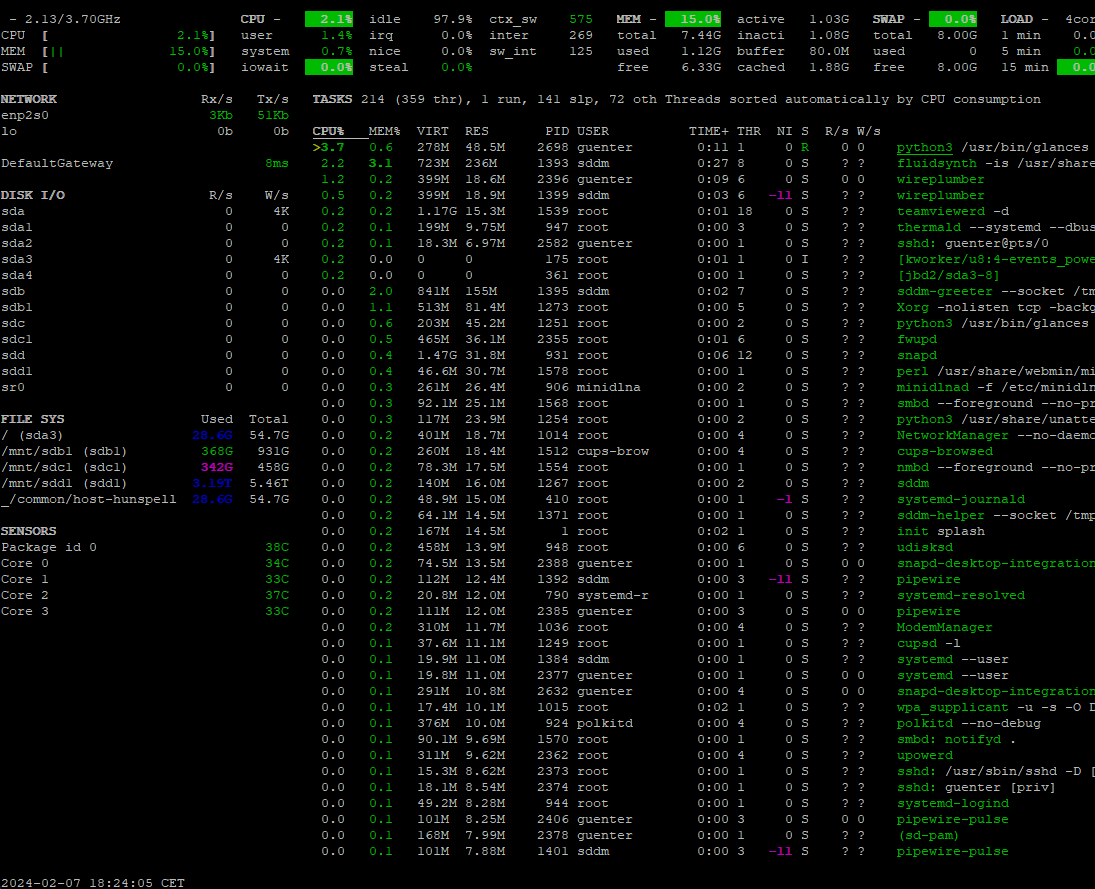Click the 15 min load label
Screen dimensions: 1095x889
[x=1024, y=67]
